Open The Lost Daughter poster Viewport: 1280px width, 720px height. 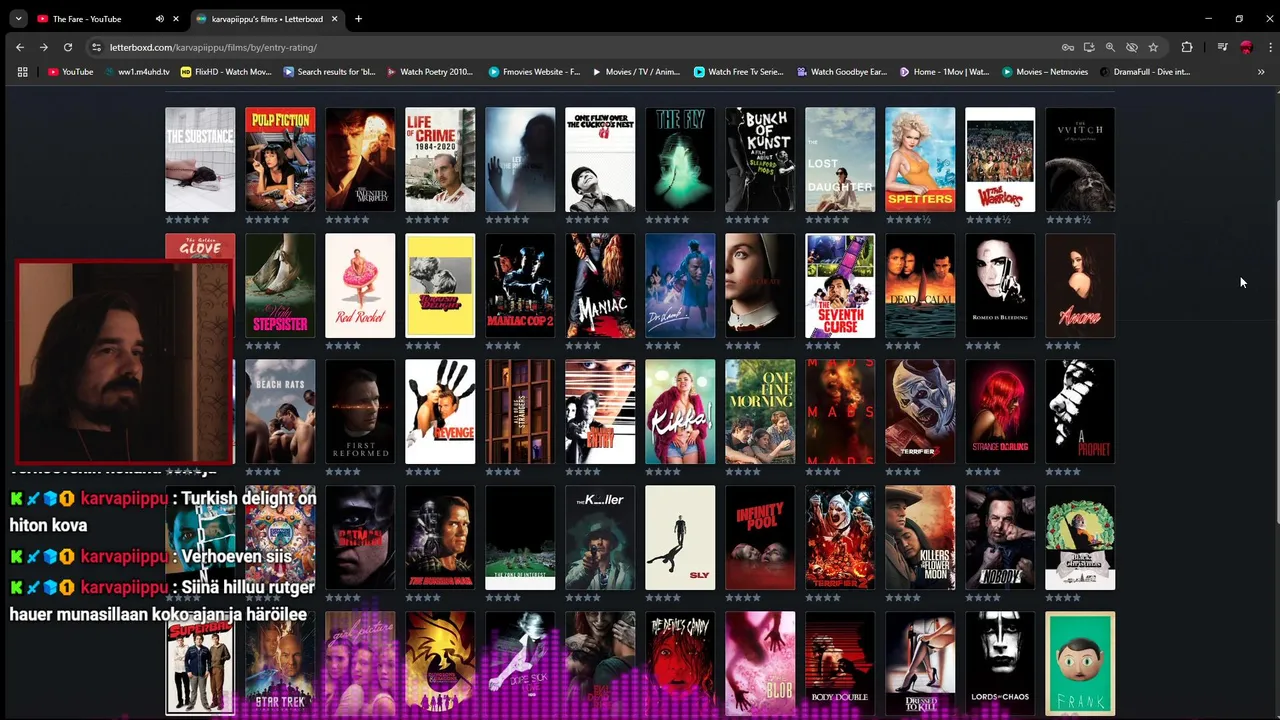(x=840, y=160)
